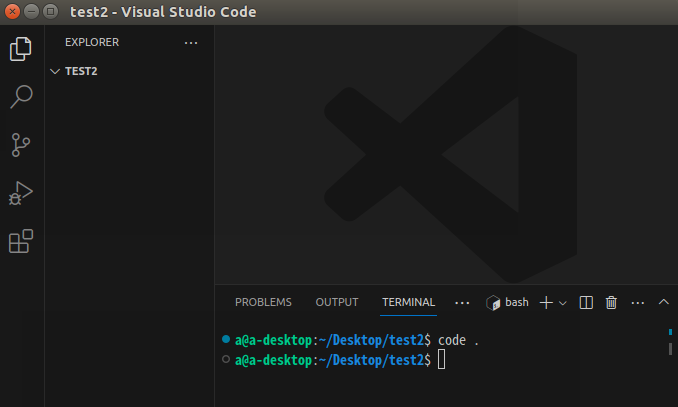Click the terminal scrollbar
This screenshot has height=407, width=678.
coord(670,342)
